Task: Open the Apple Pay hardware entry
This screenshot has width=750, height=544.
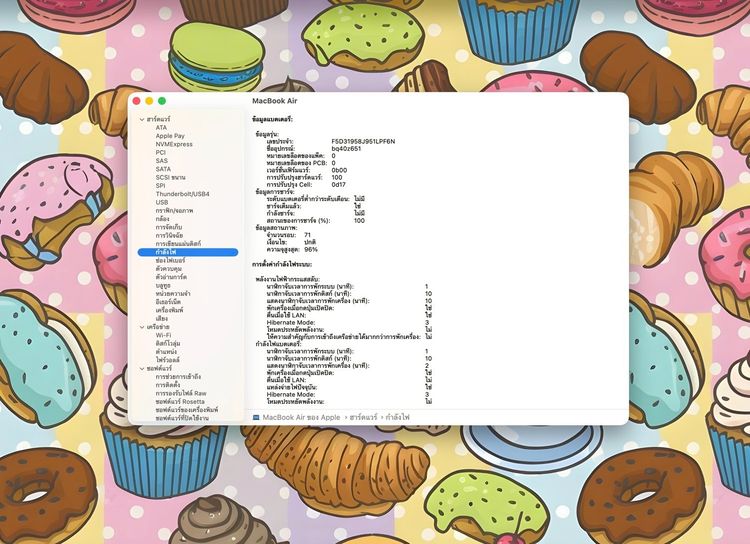Action: point(170,136)
